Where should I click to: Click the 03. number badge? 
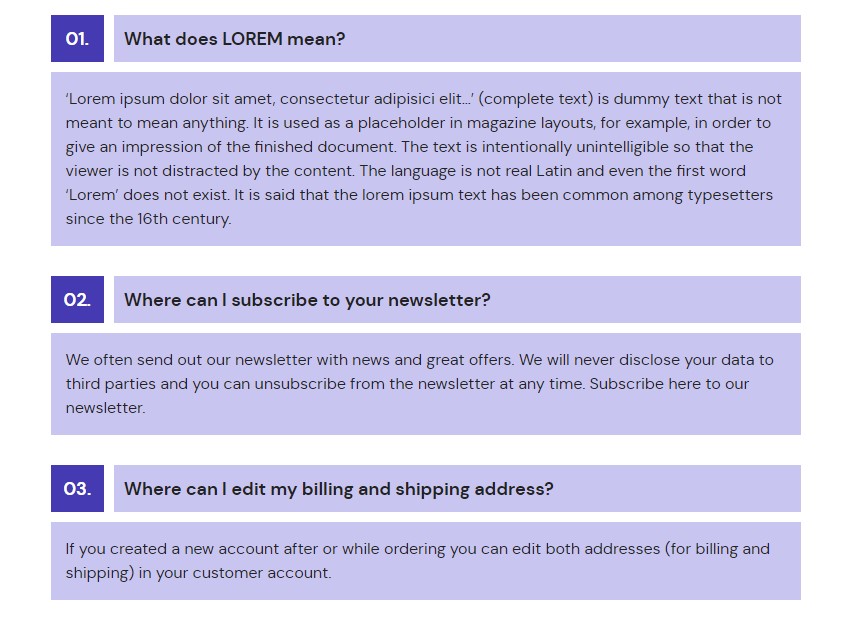(77, 489)
